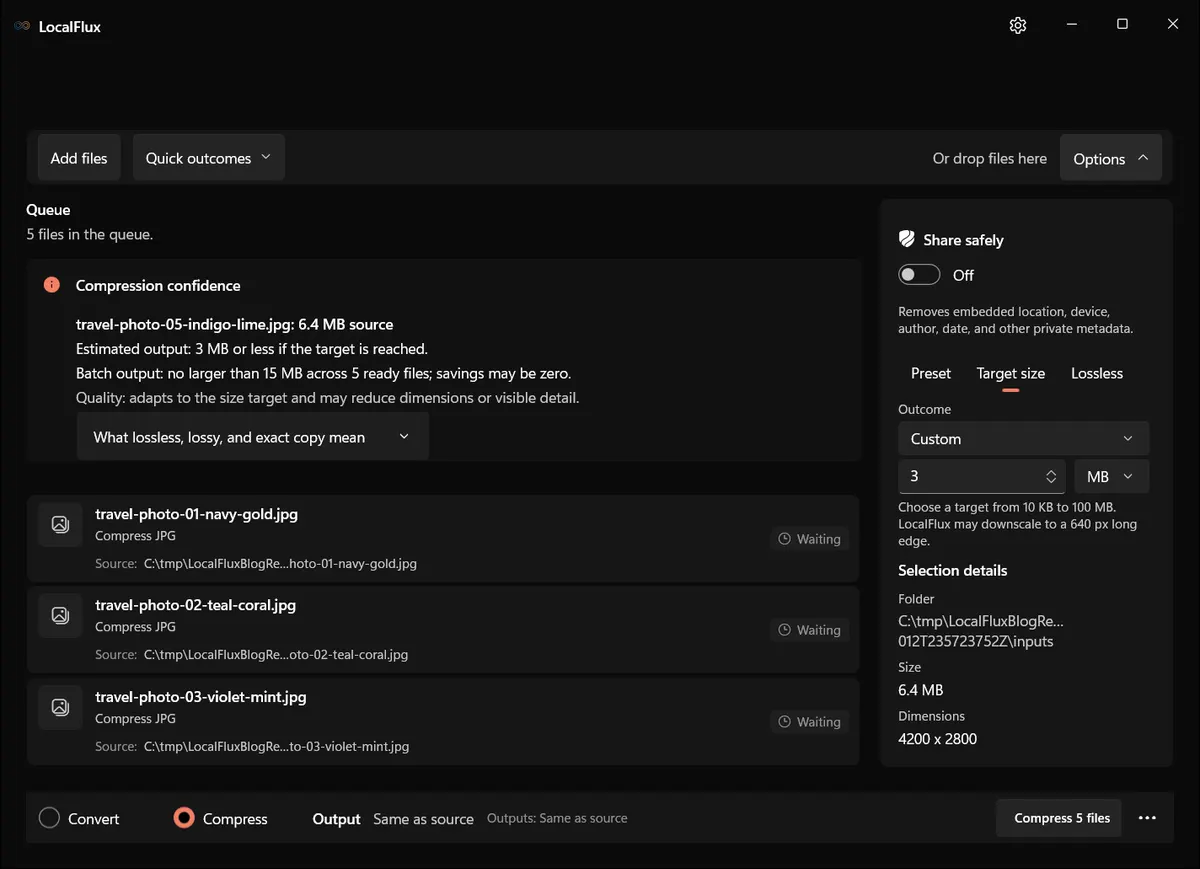Select the travel-photo-03-violet-mint.jpg file name
The width and height of the screenshot is (1200, 869).
[x=201, y=696]
